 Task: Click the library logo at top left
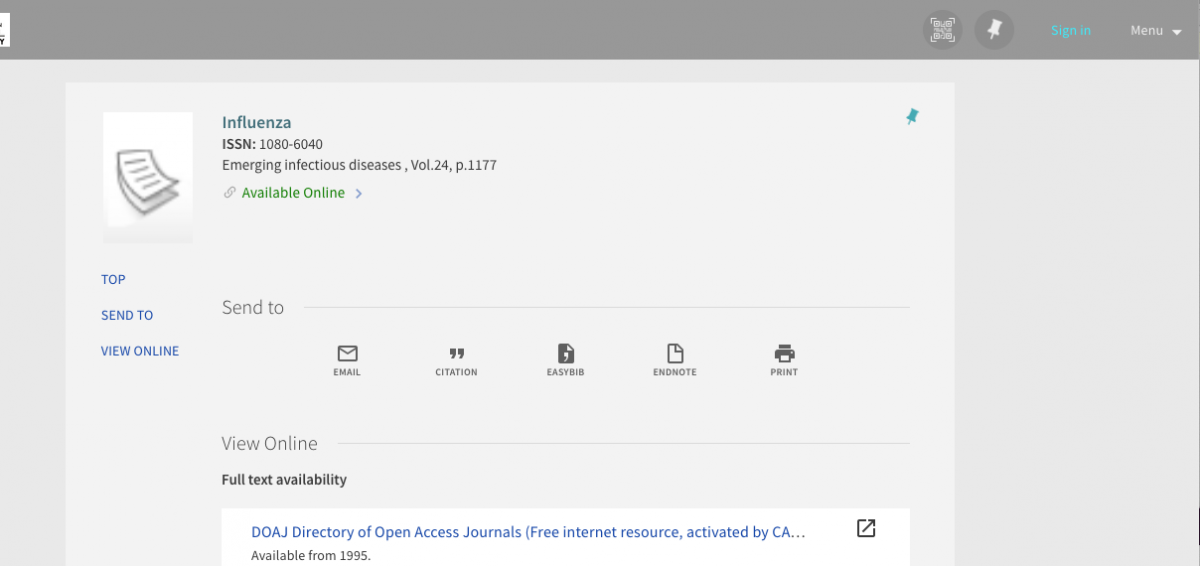pos(4,30)
